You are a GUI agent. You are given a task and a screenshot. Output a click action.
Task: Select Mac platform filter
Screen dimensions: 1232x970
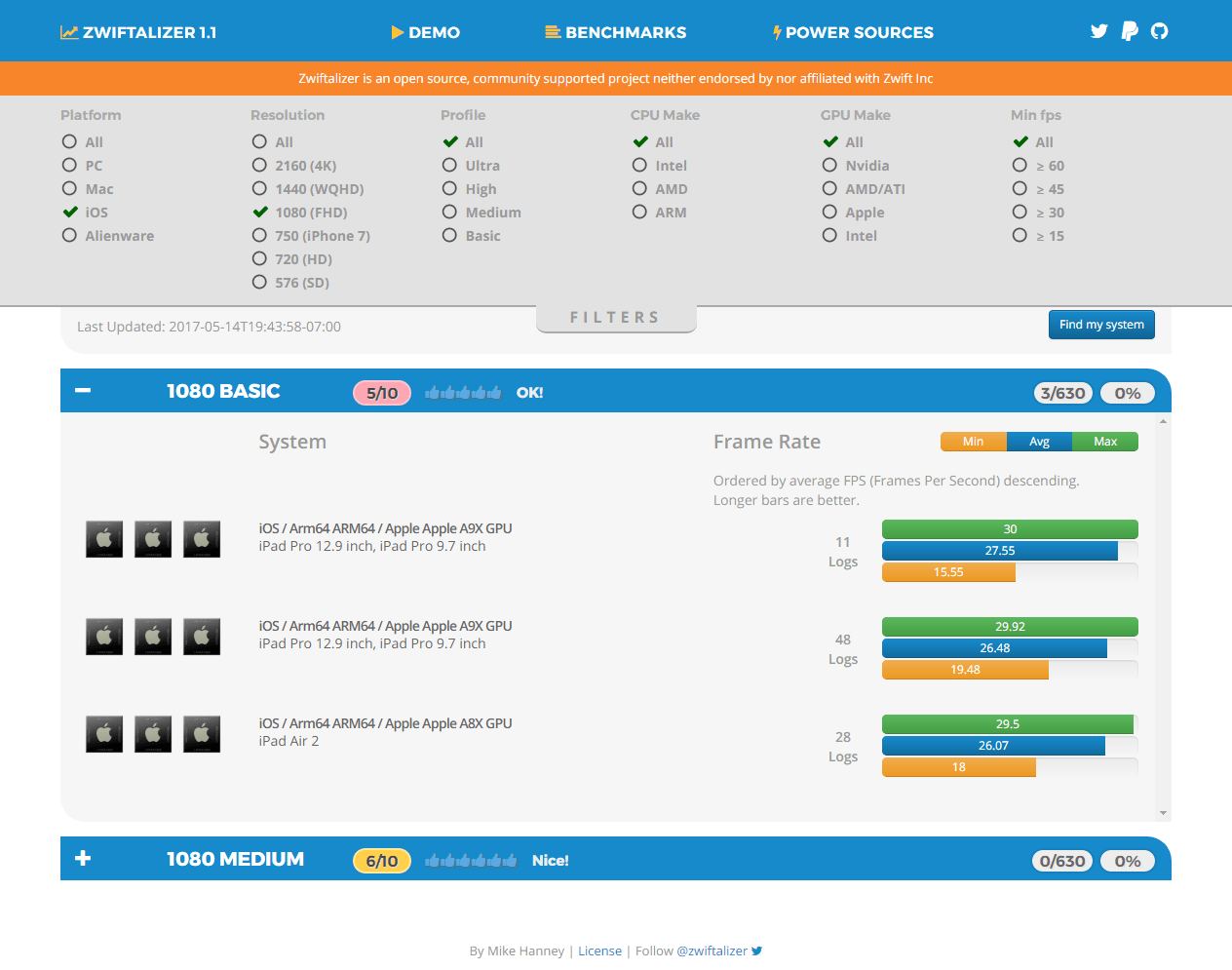pos(88,189)
